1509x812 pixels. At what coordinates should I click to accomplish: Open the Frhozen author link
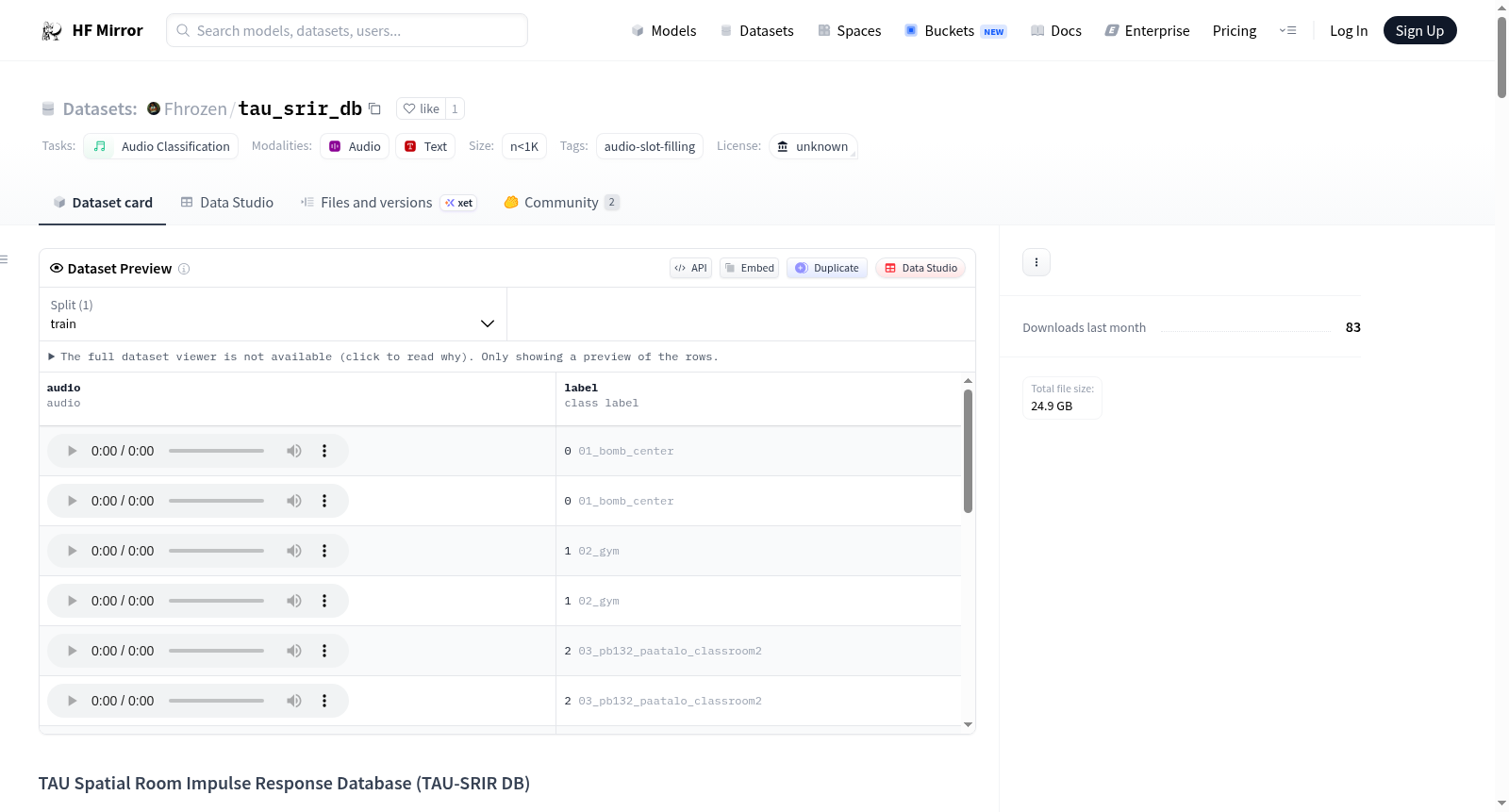point(195,108)
